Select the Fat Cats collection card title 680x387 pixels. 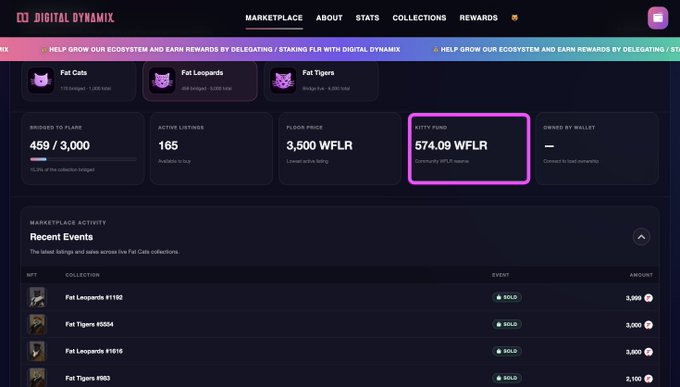[74, 72]
